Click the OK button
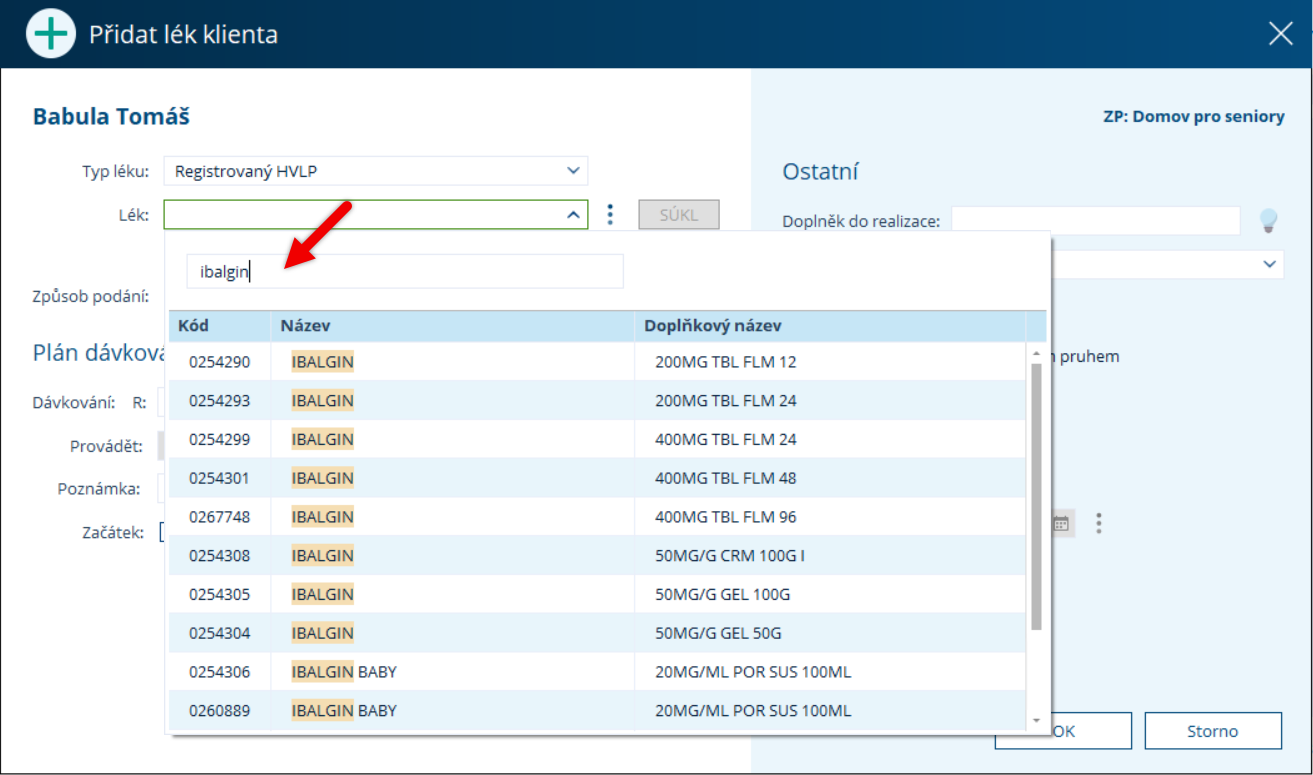 [1063, 731]
